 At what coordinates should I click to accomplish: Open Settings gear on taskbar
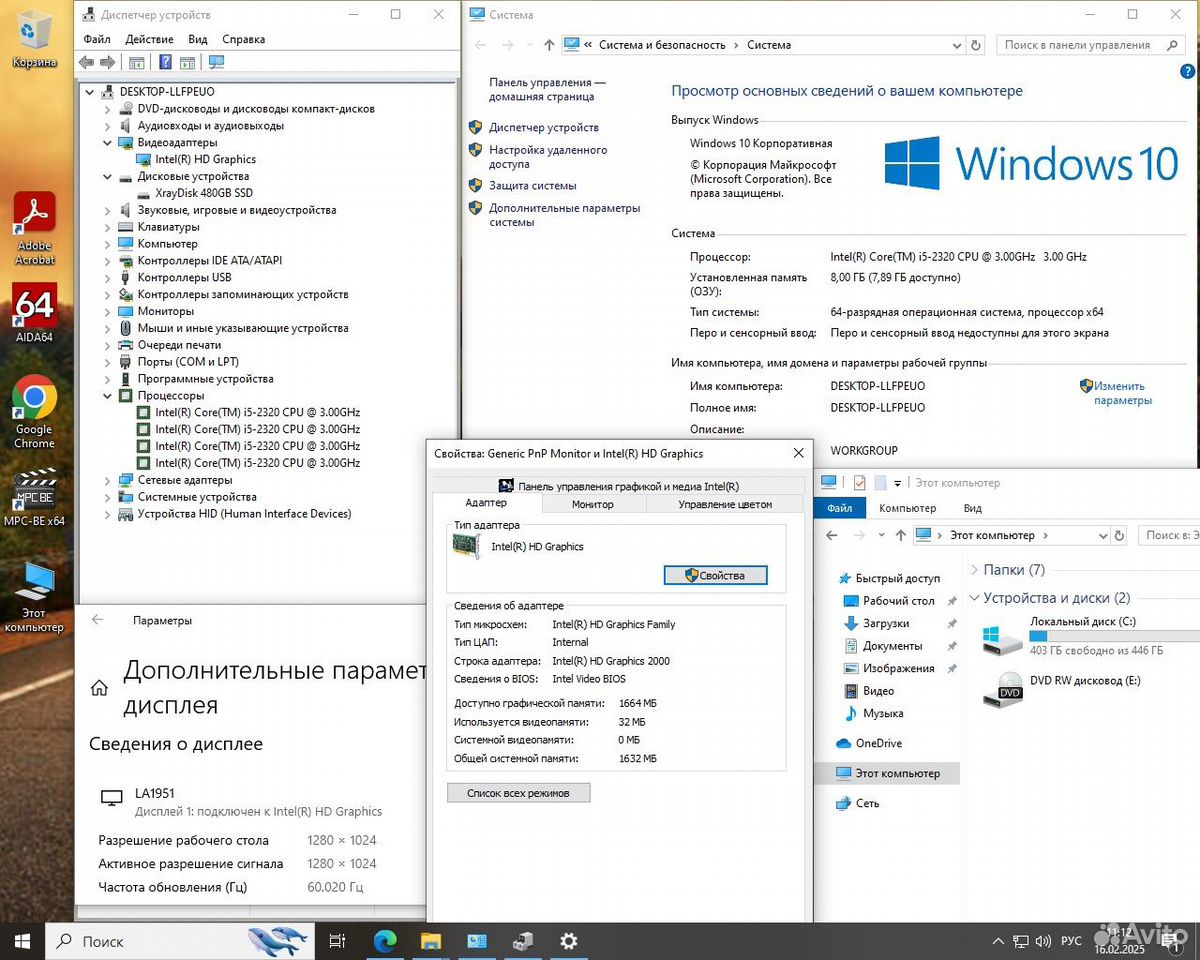coord(569,941)
